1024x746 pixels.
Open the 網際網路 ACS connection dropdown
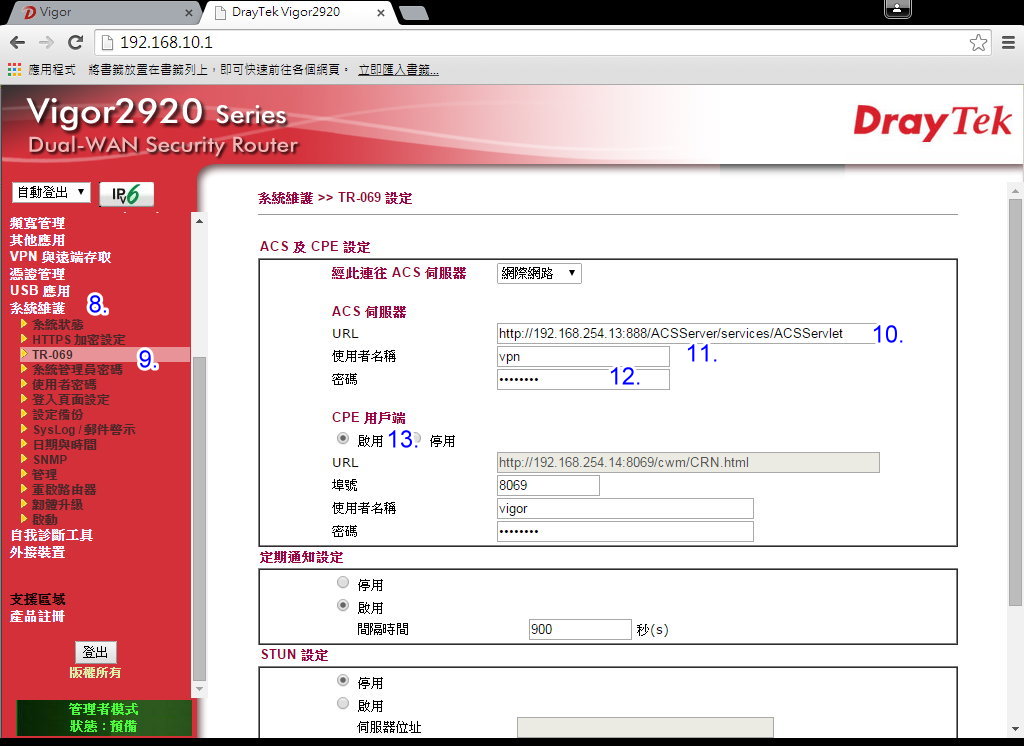pos(539,273)
